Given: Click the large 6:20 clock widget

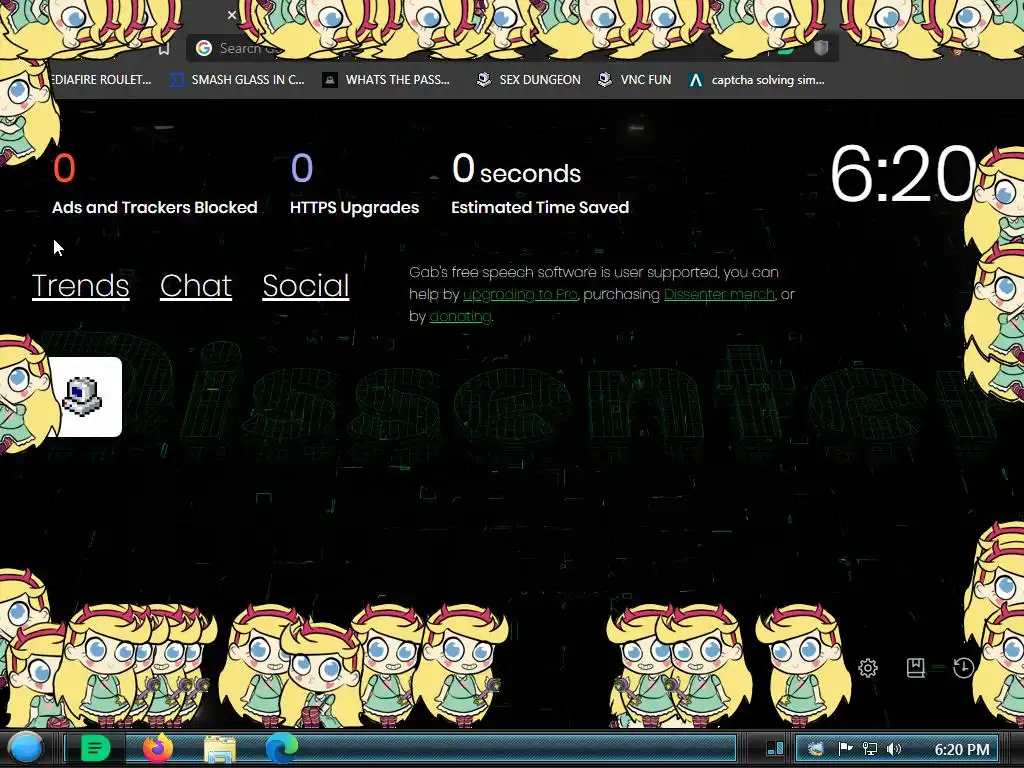Looking at the screenshot, I should [x=903, y=174].
